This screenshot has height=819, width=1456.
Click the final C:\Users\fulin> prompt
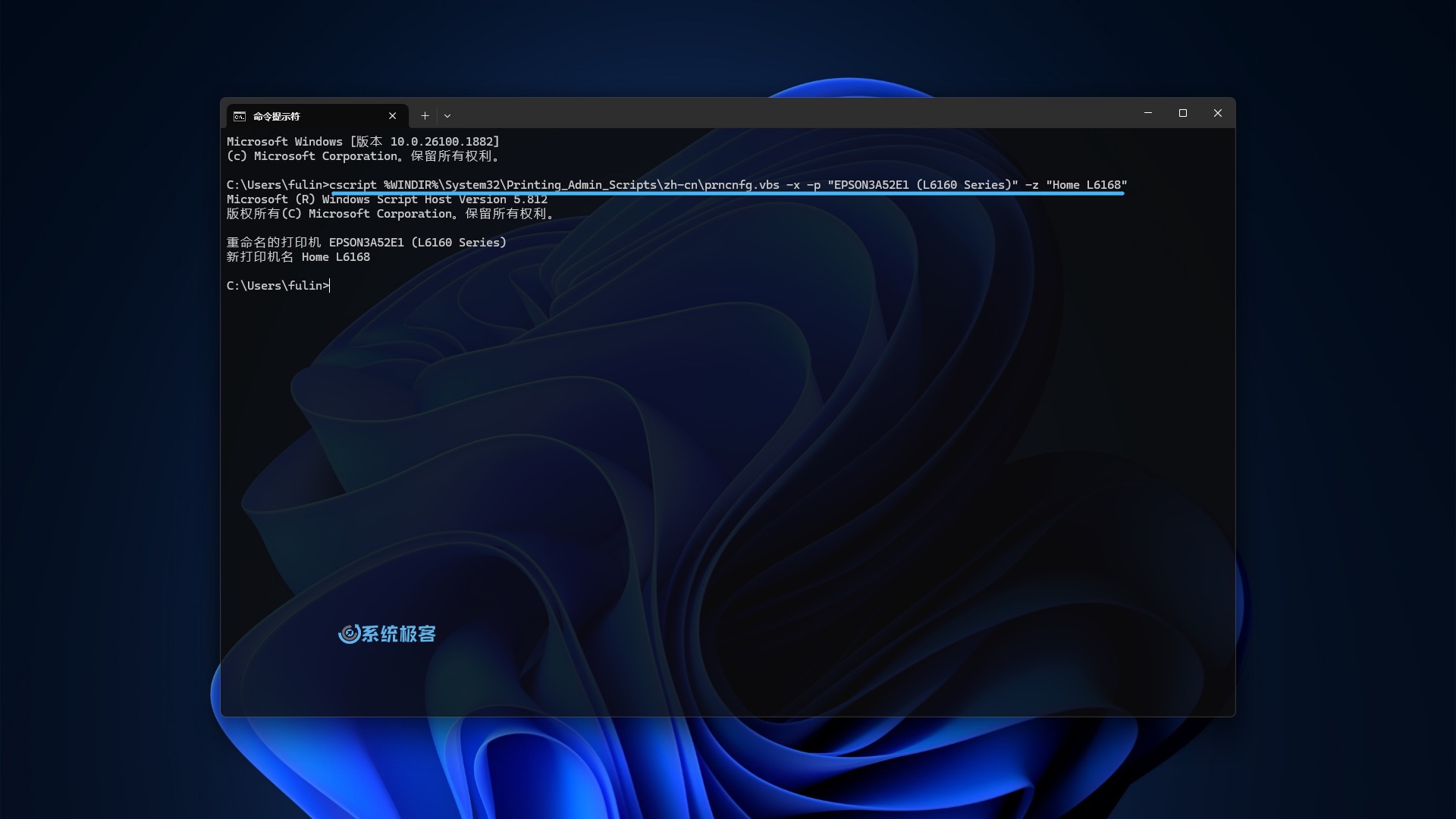click(278, 286)
